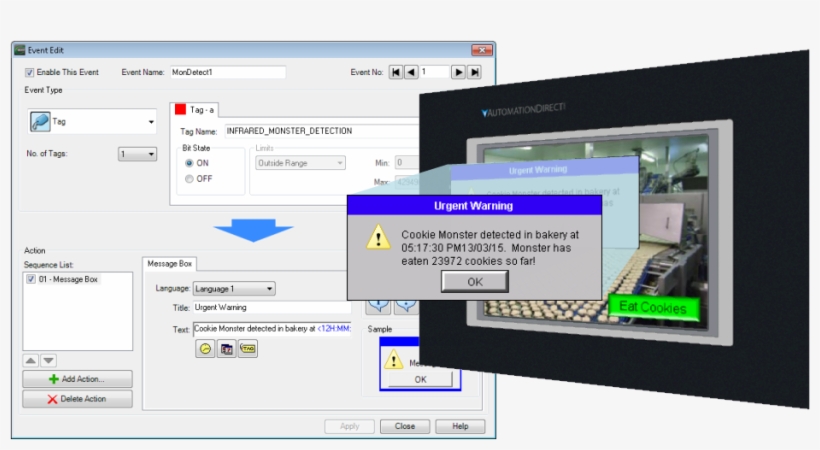
Task: Open the Outside Range limits dropdown
Action: (x=300, y=163)
